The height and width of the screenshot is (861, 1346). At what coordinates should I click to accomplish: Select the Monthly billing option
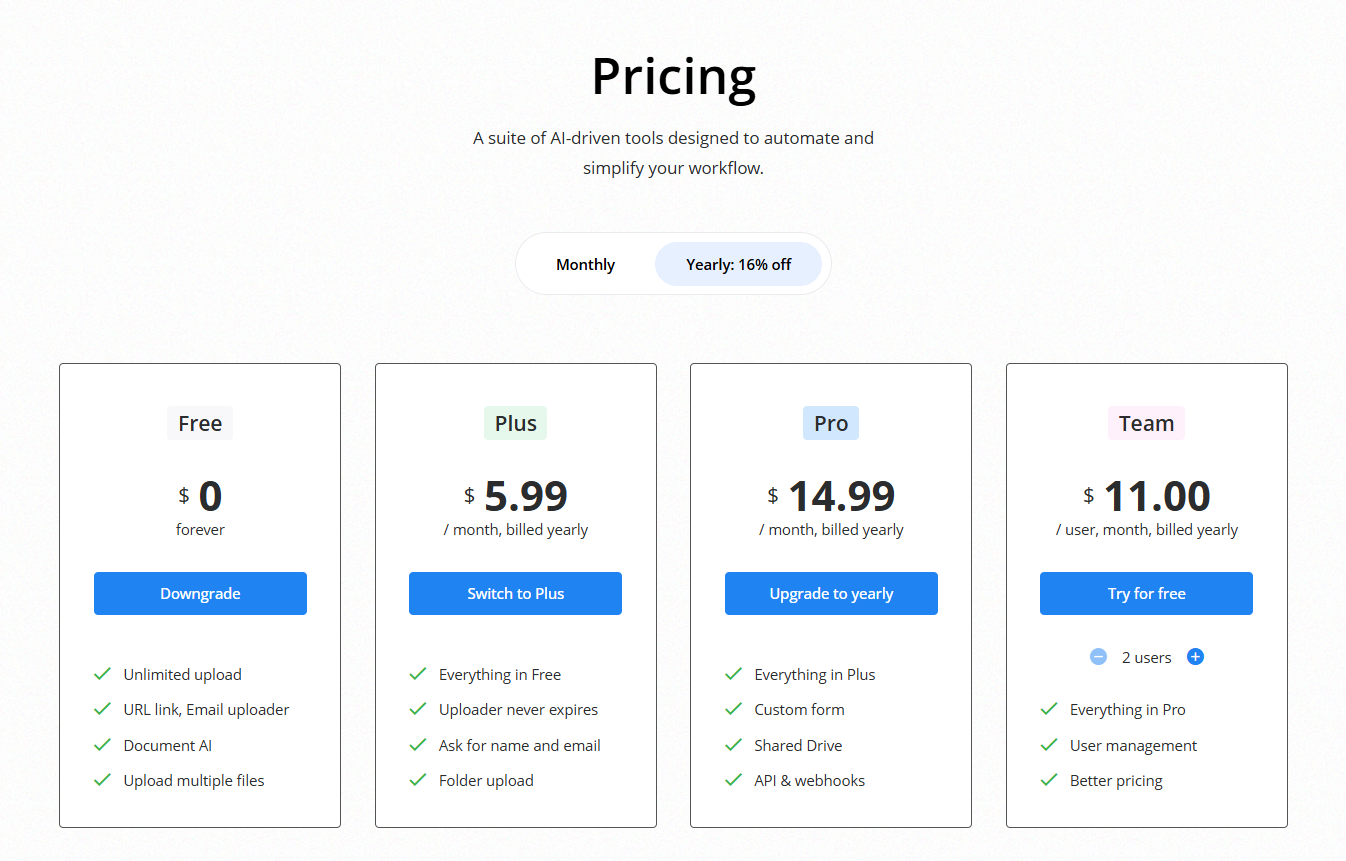click(586, 264)
